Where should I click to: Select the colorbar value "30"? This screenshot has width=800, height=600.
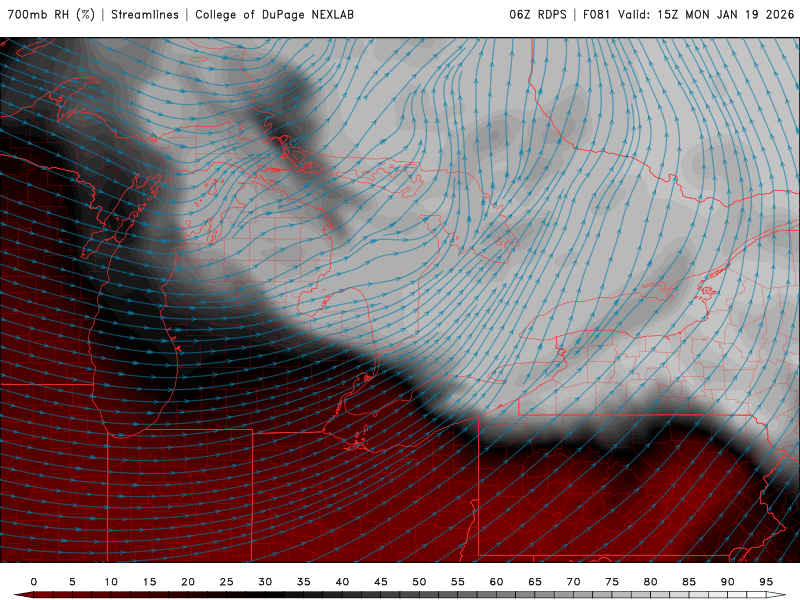pos(265,582)
